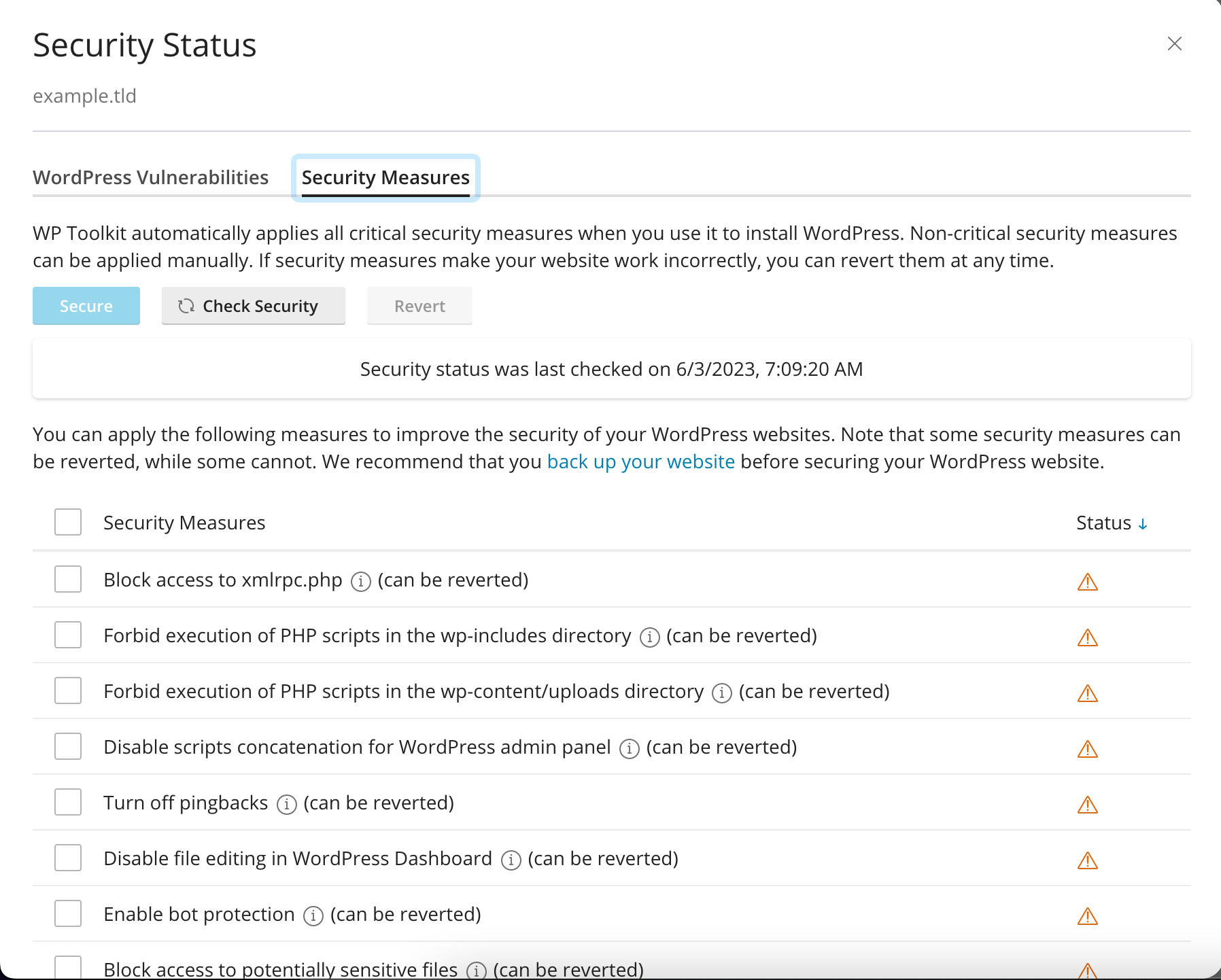Image resolution: width=1221 pixels, height=980 pixels.
Task: Click the Block access to xmlrpc.php label
Action: click(223, 580)
